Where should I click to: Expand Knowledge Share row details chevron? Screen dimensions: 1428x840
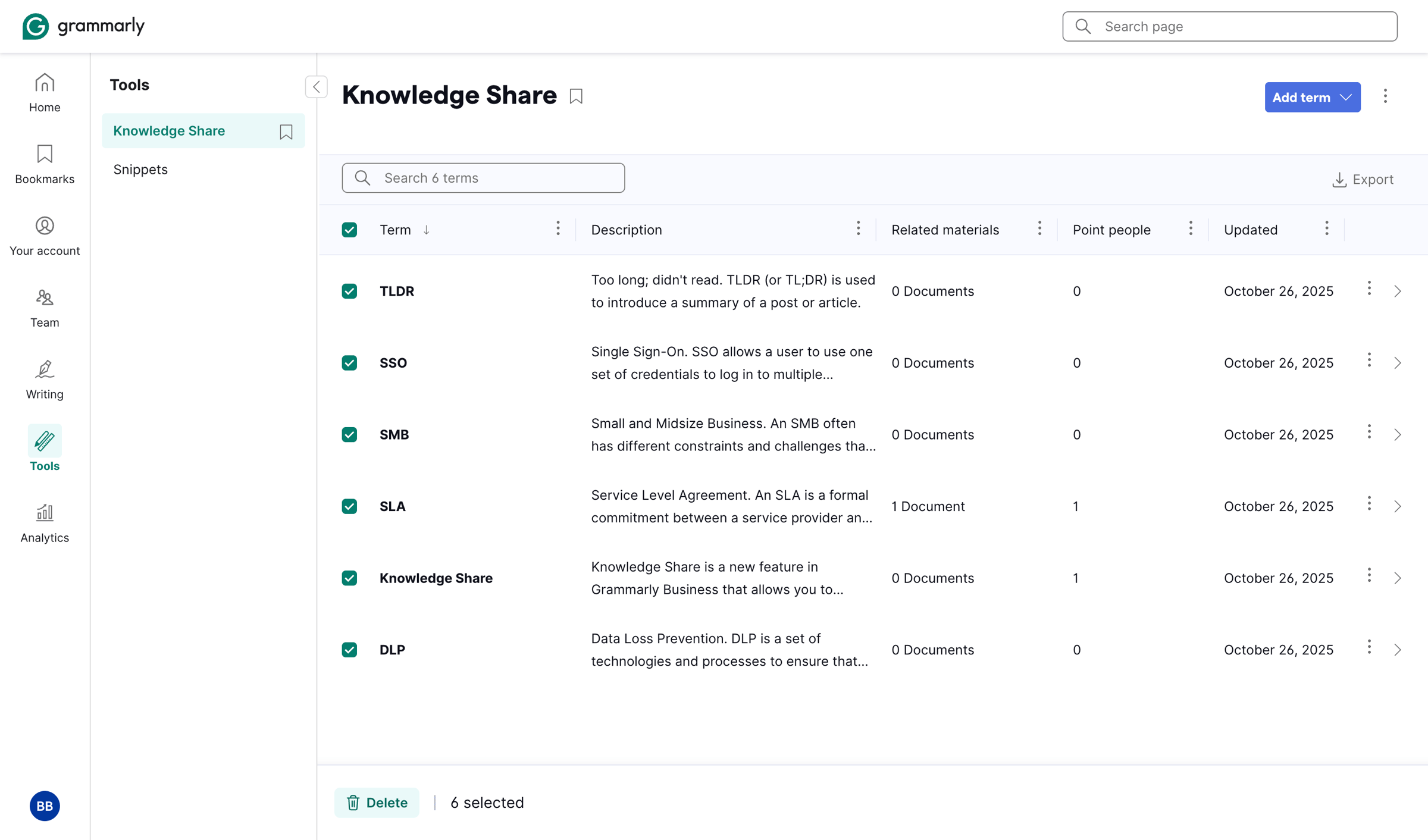(1398, 578)
